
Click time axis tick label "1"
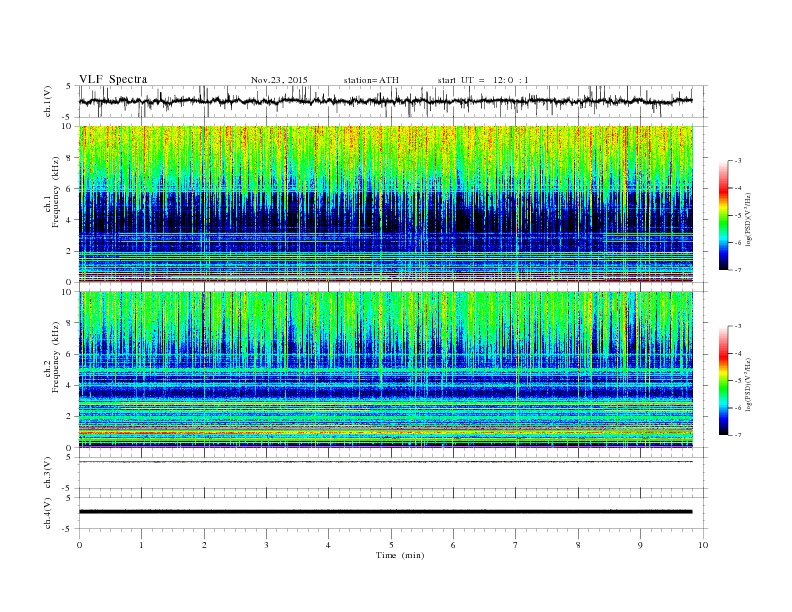coord(141,545)
